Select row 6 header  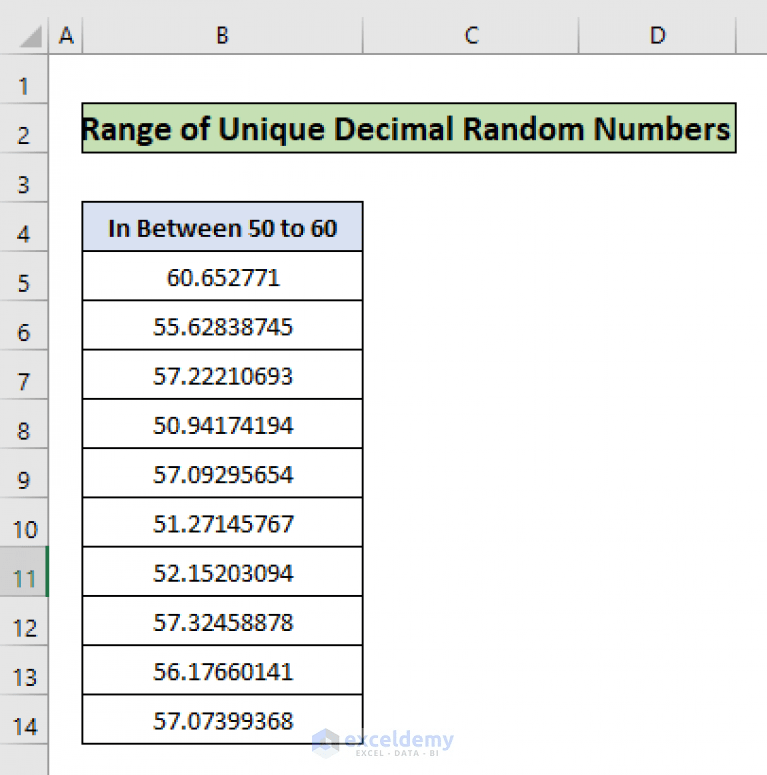[24, 325]
